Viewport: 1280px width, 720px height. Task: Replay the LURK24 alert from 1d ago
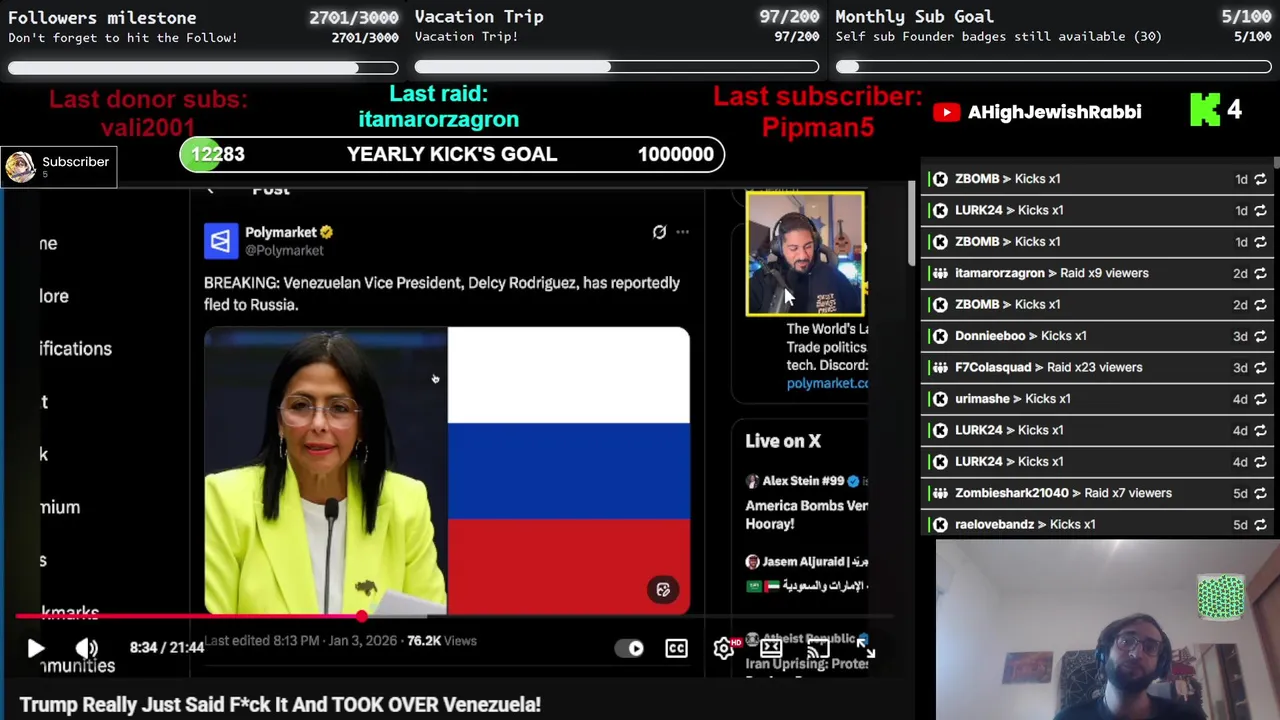pos(1260,210)
